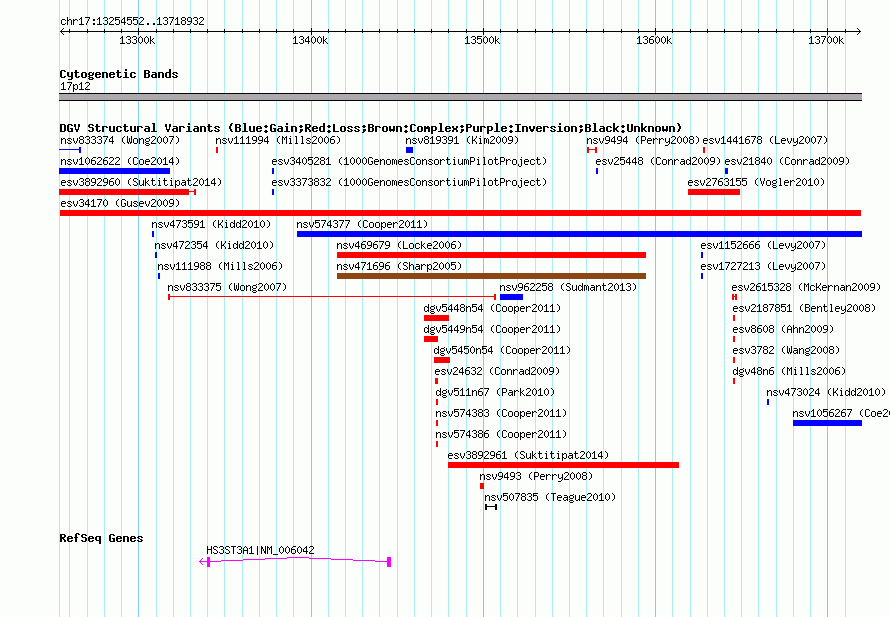Open esv21840 (Conrad2009) label
The height and width of the screenshot is (617, 890).
coord(787,161)
